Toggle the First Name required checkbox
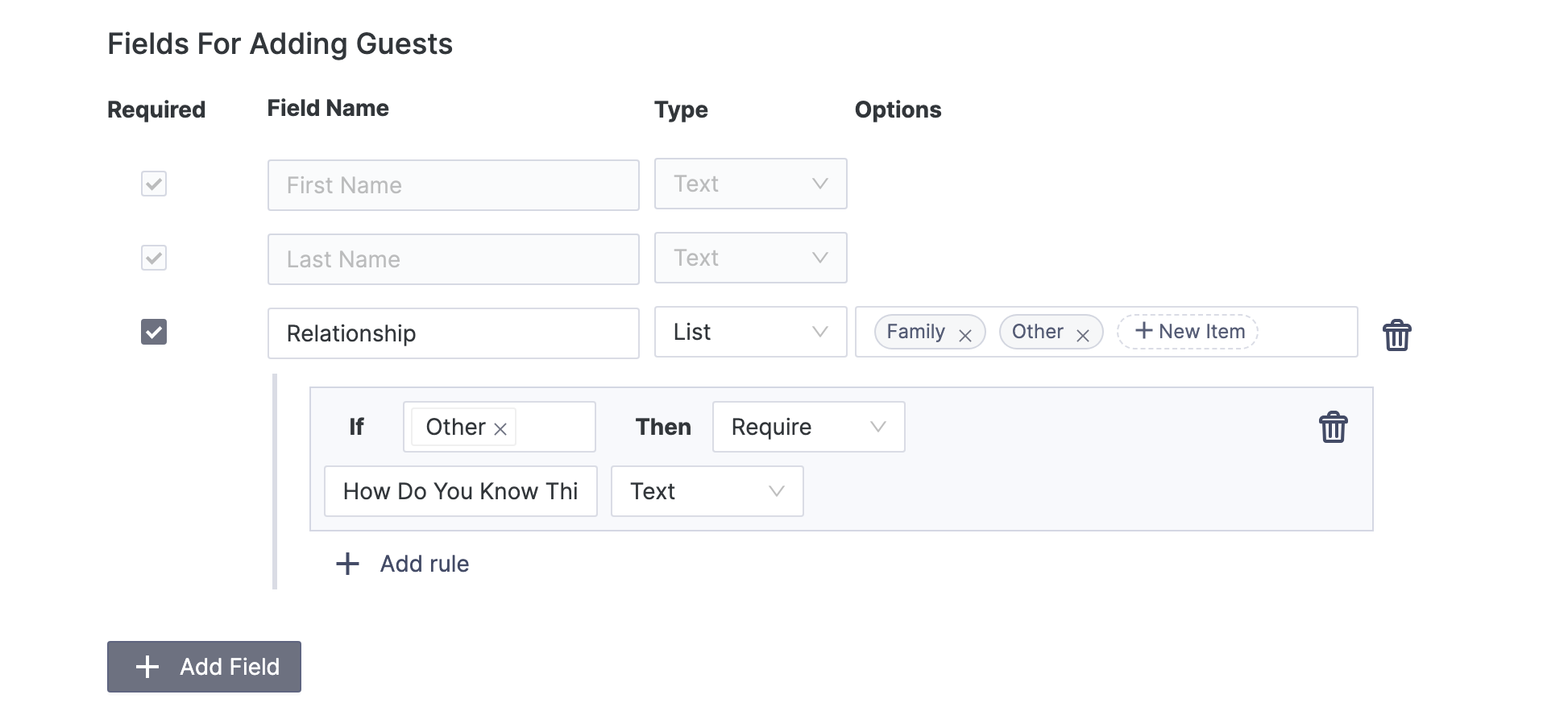Viewport: 1568px width, 707px height. pyautogui.click(x=153, y=184)
